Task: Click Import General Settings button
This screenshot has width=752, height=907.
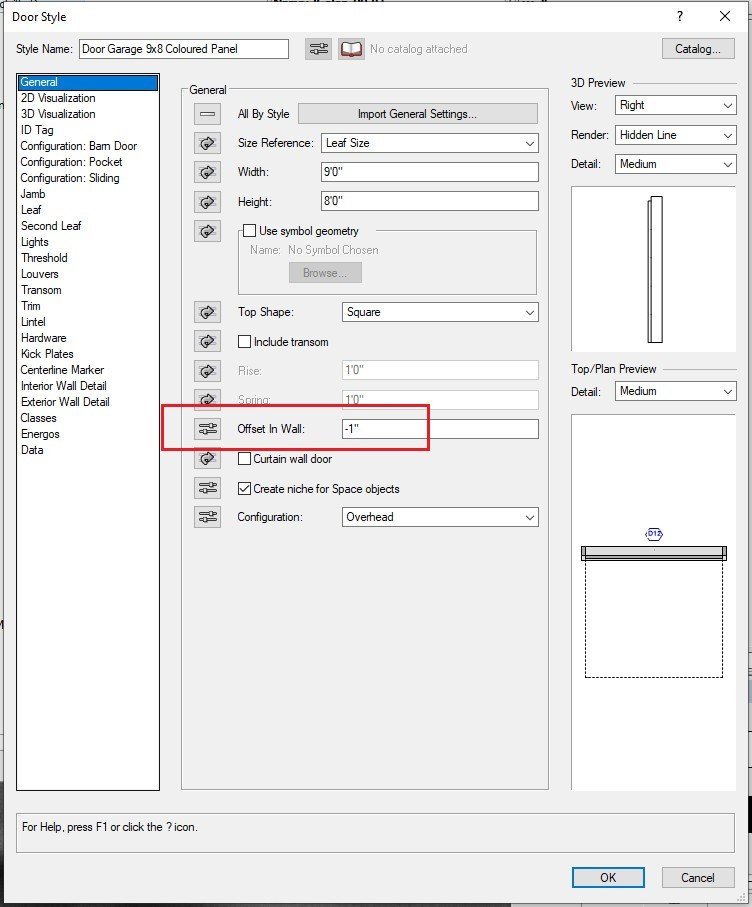Action: click(x=418, y=114)
